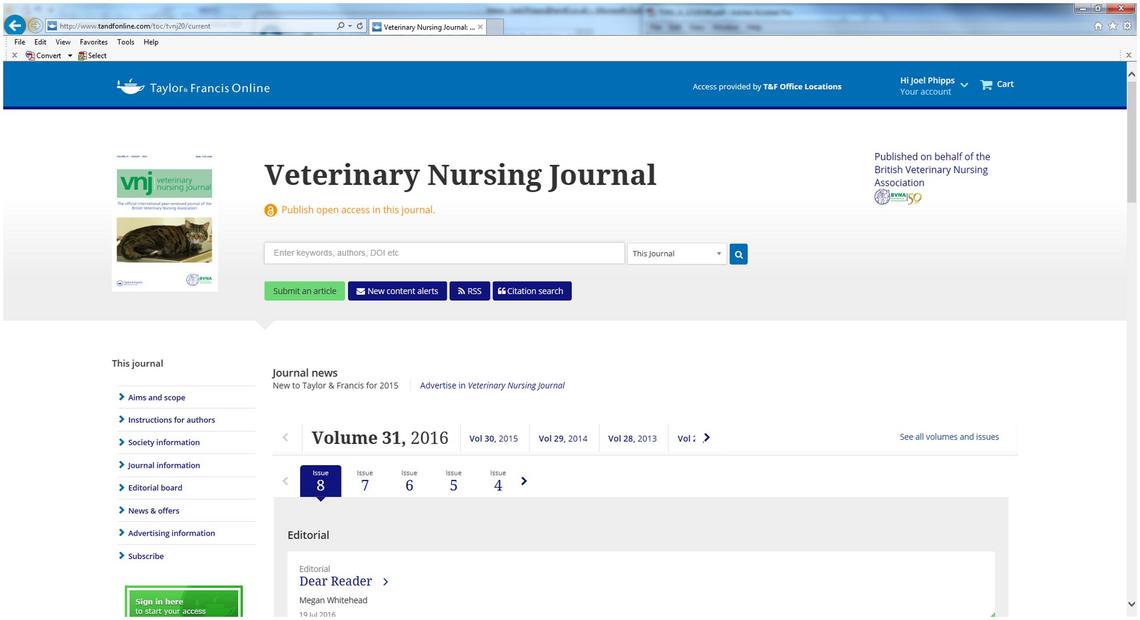
Task: Click the keywords, authors, DOI search field
Action: 444,253
